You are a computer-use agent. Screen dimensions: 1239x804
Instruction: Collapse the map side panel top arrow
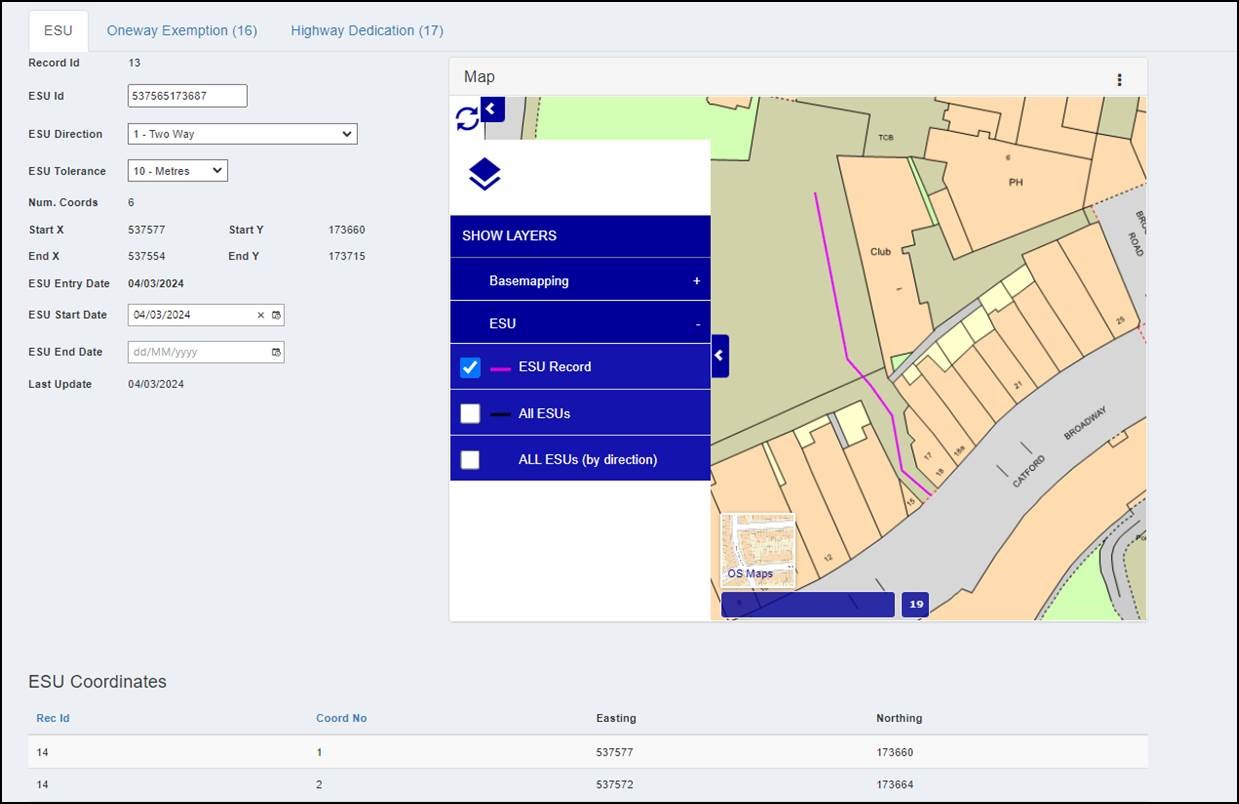(492, 108)
